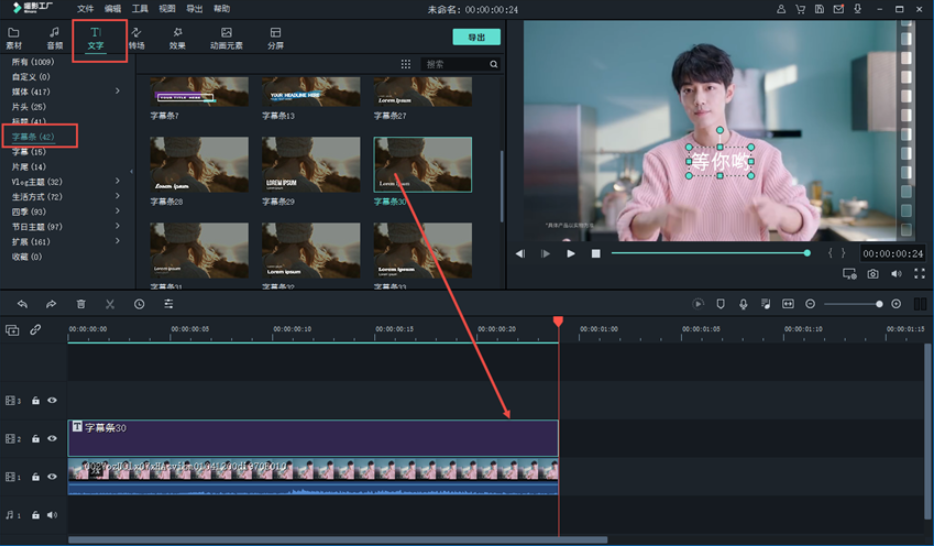Expand the 四季 (93) category arrow
Viewport: 934px width, 552px height.
pyautogui.click(x=117, y=211)
